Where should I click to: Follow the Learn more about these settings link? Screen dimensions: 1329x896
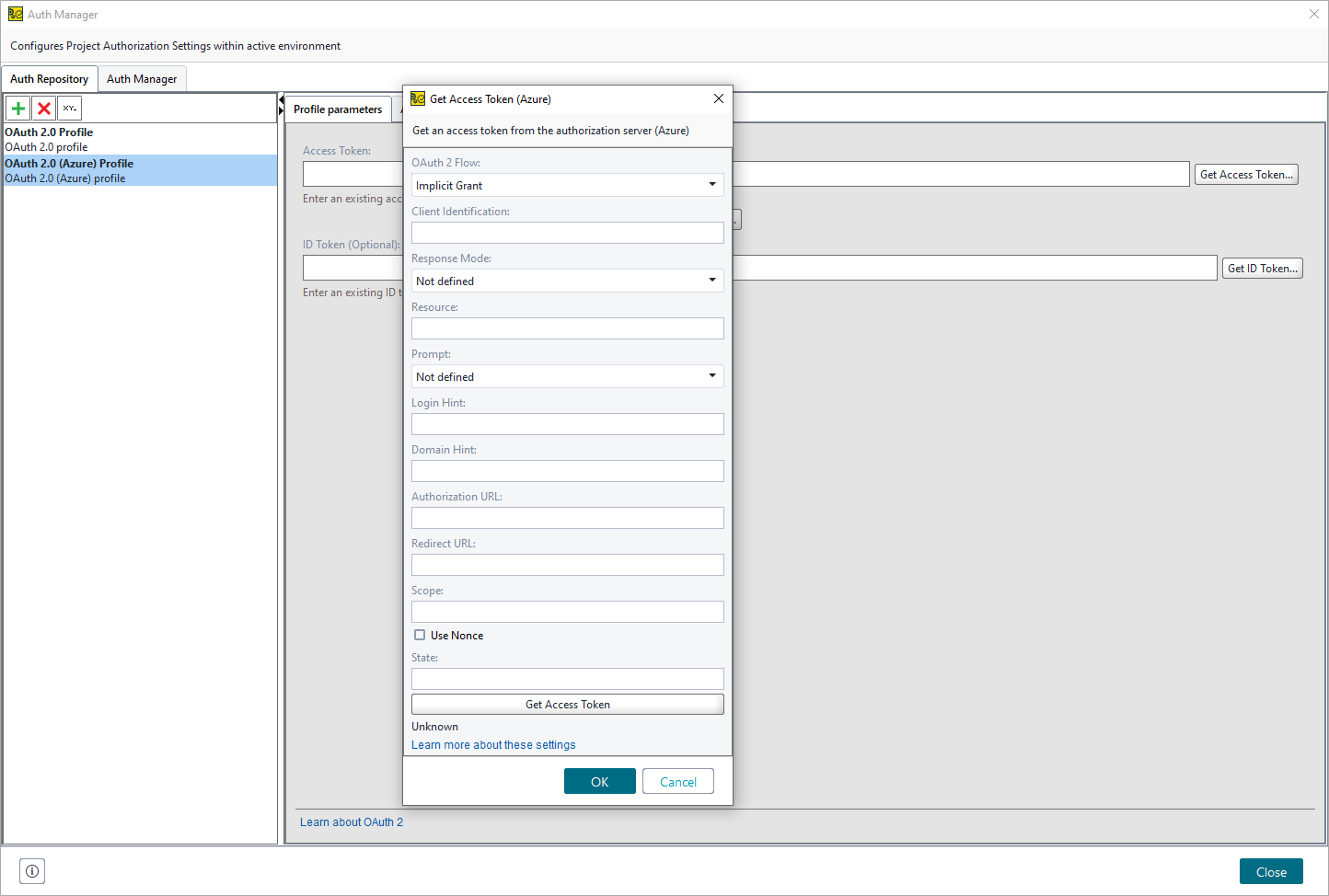point(493,744)
